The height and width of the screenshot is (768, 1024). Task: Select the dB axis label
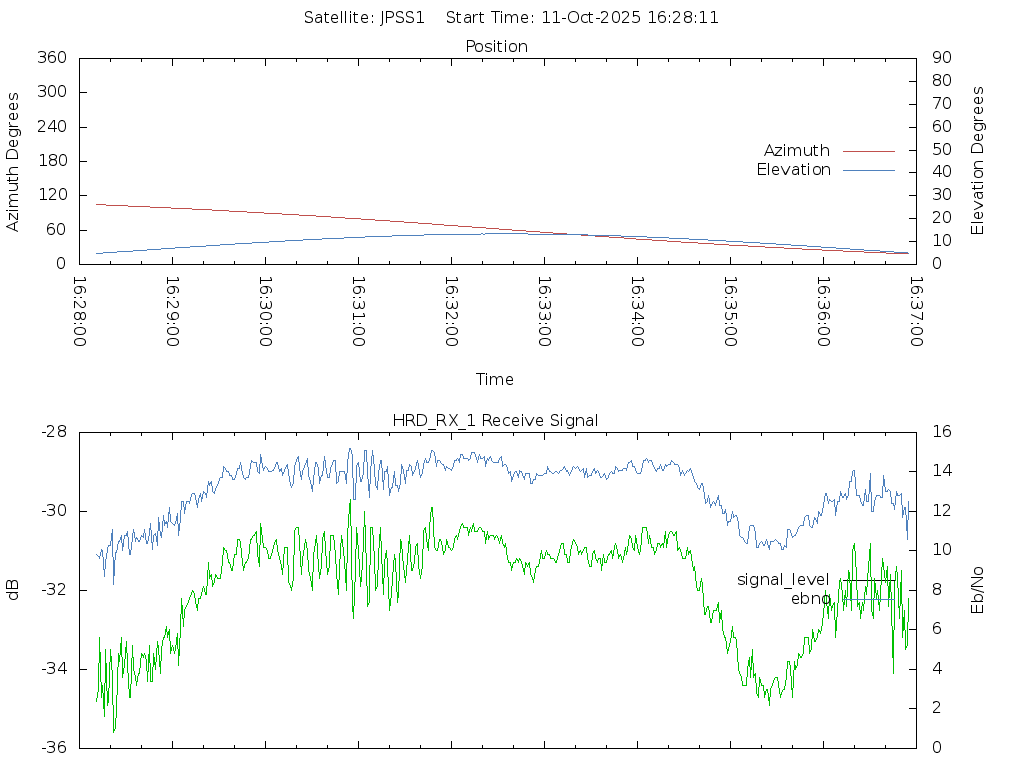14,590
